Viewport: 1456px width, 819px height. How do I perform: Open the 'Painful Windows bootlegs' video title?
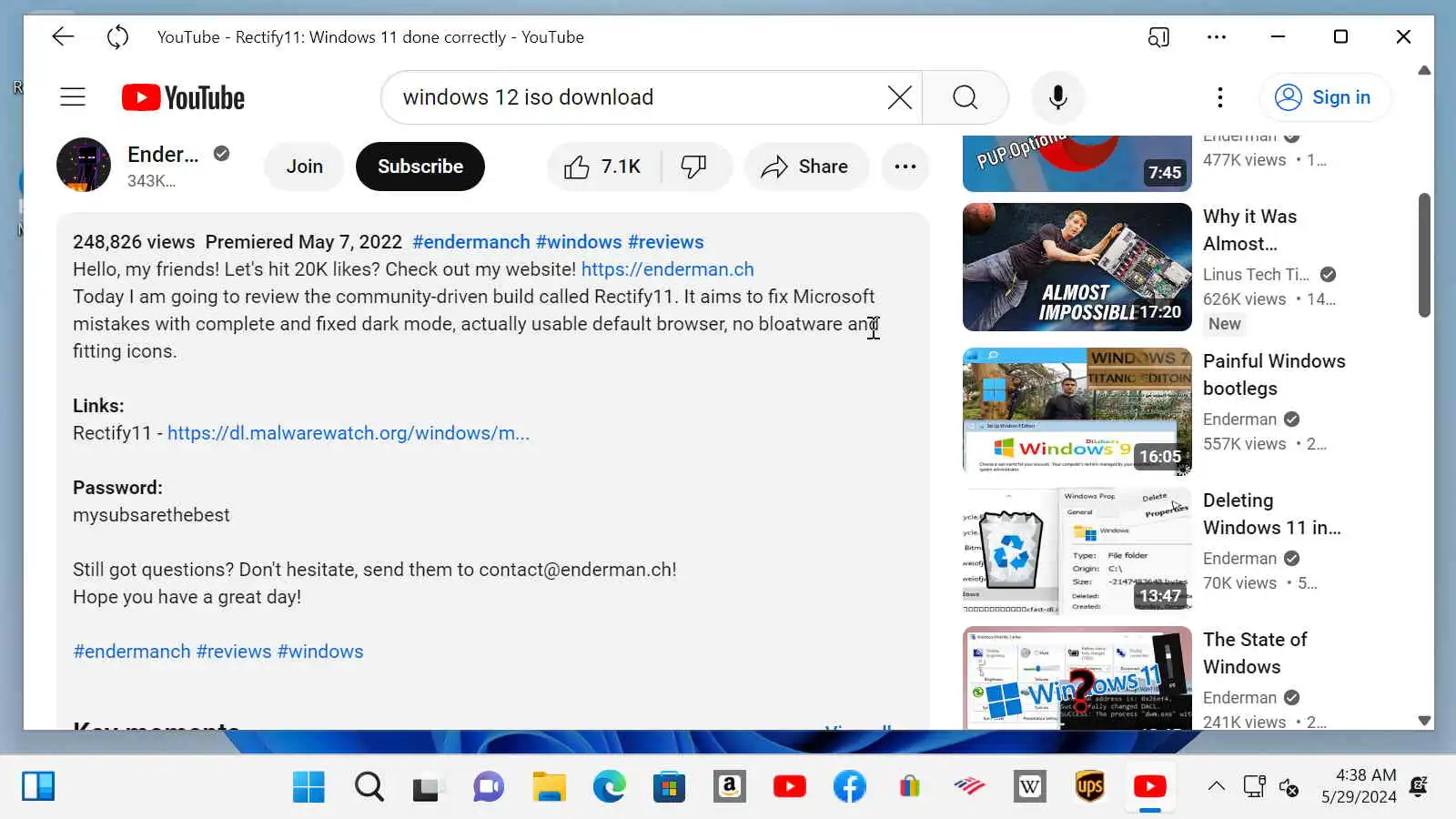pos(1274,375)
